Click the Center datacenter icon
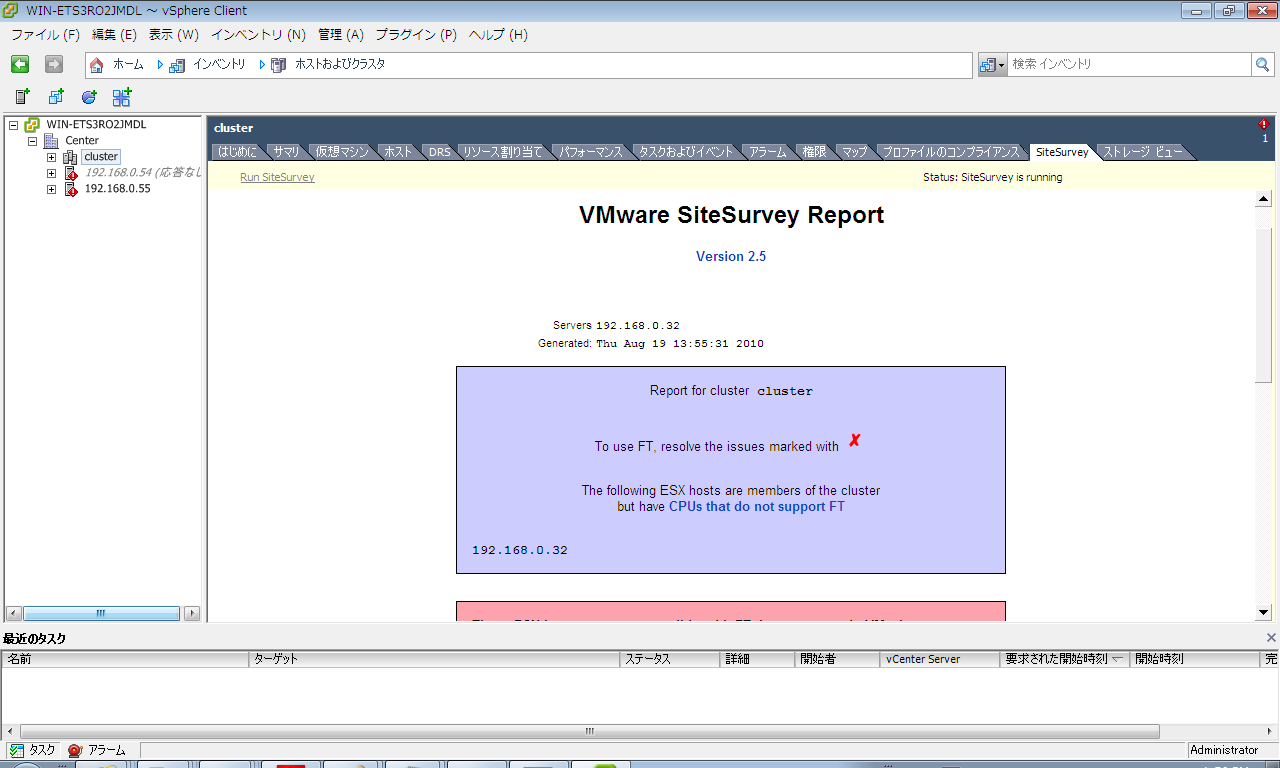This screenshot has width=1280, height=768. click(51, 141)
